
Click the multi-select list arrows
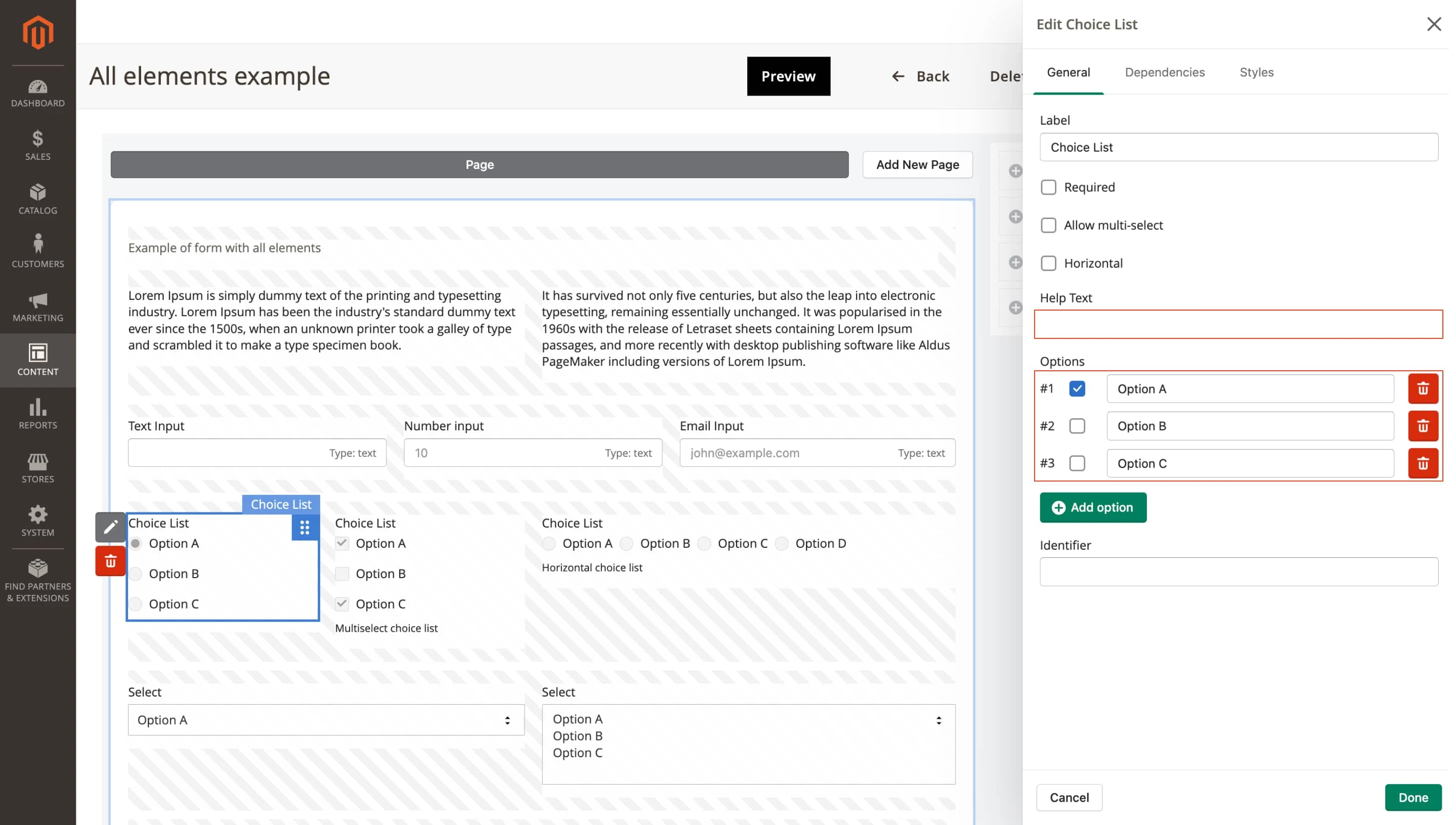938,720
